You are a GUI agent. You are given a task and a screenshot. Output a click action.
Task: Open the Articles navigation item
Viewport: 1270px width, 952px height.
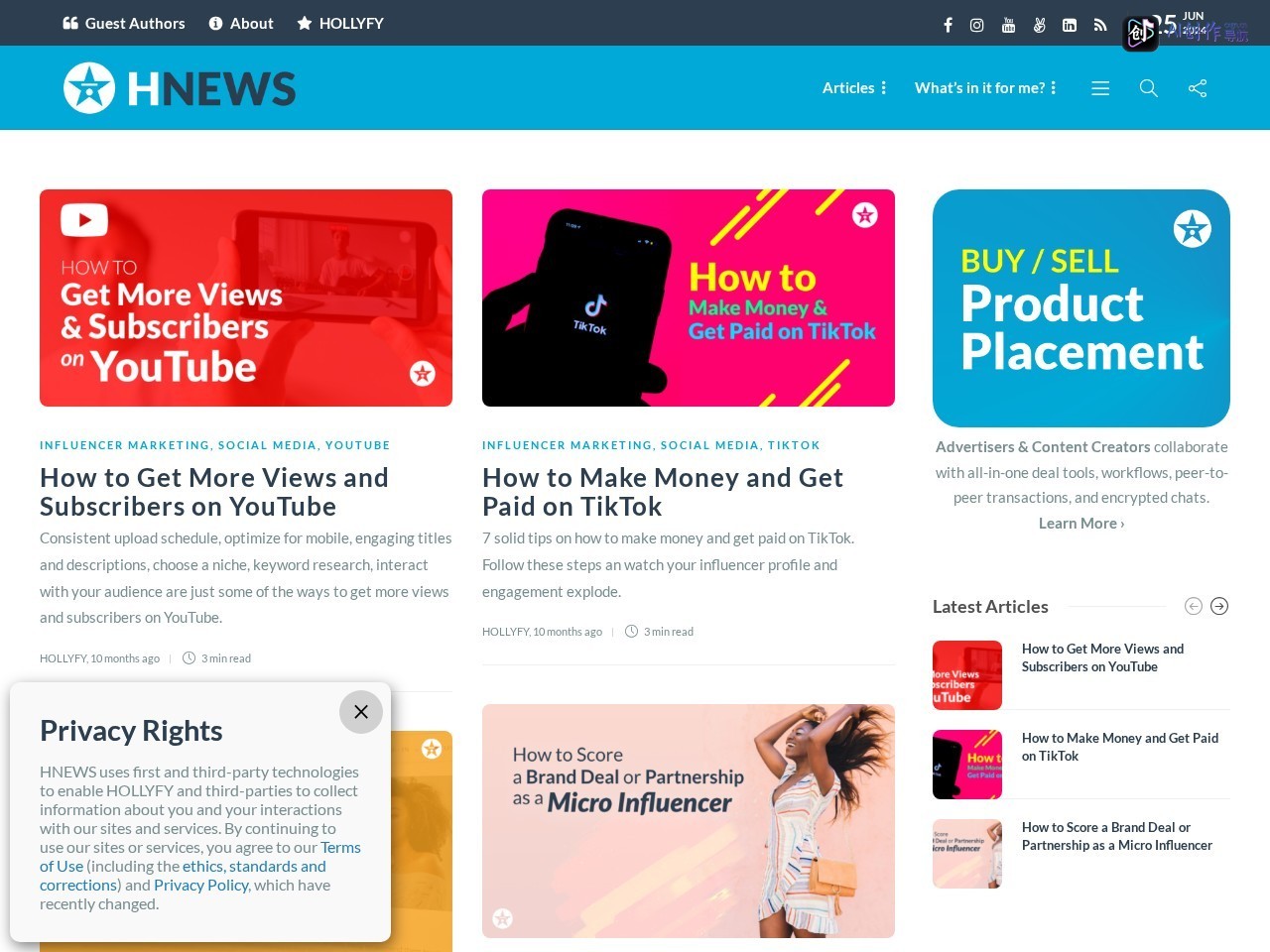tap(848, 87)
